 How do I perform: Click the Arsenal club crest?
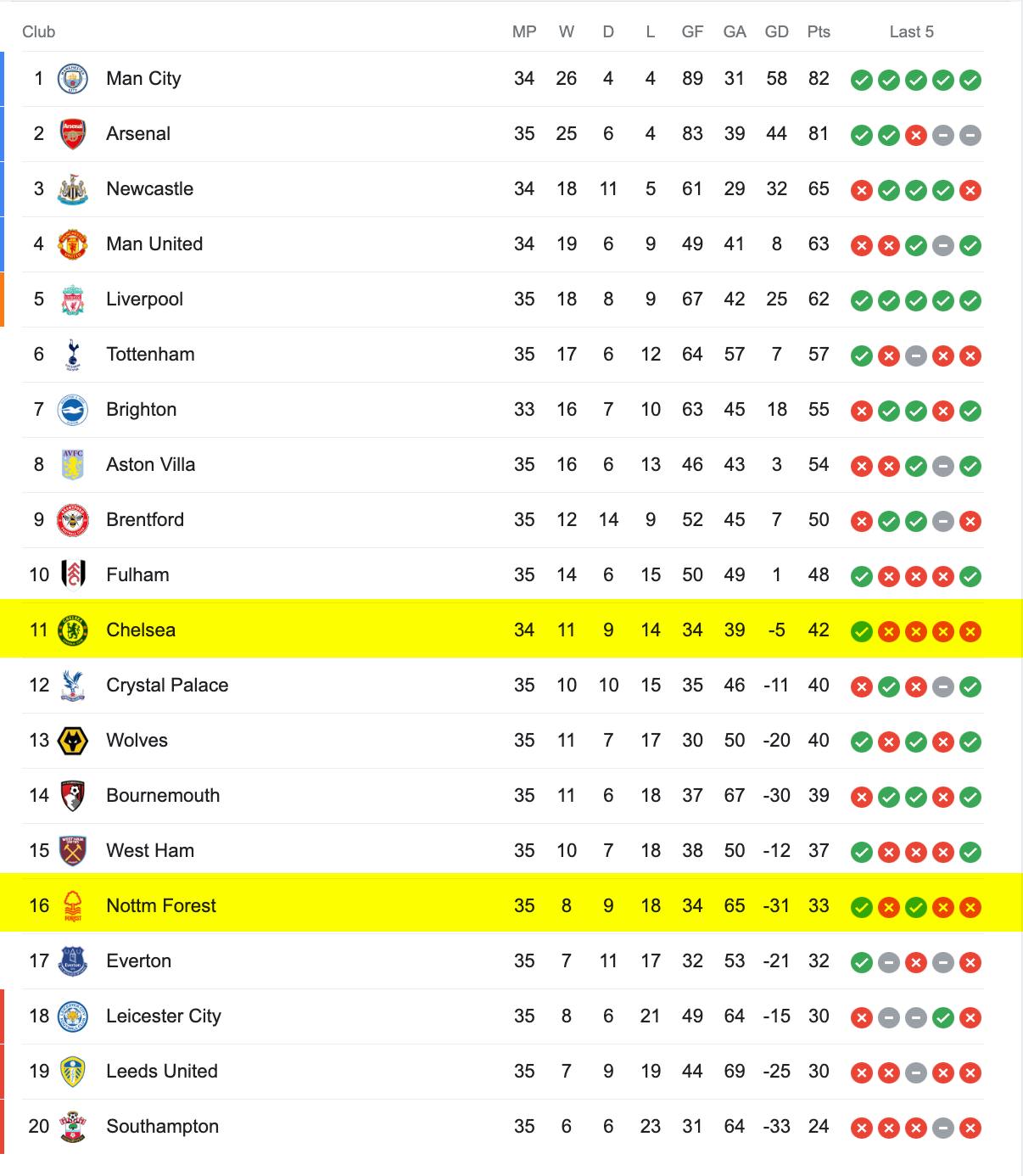[x=73, y=134]
